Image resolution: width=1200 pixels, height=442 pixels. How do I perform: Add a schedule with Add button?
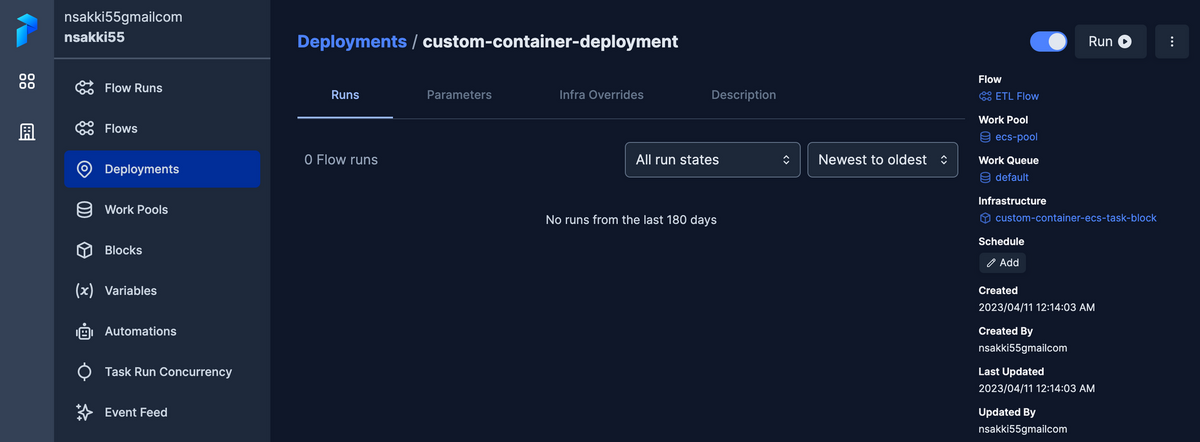click(x=1002, y=263)
